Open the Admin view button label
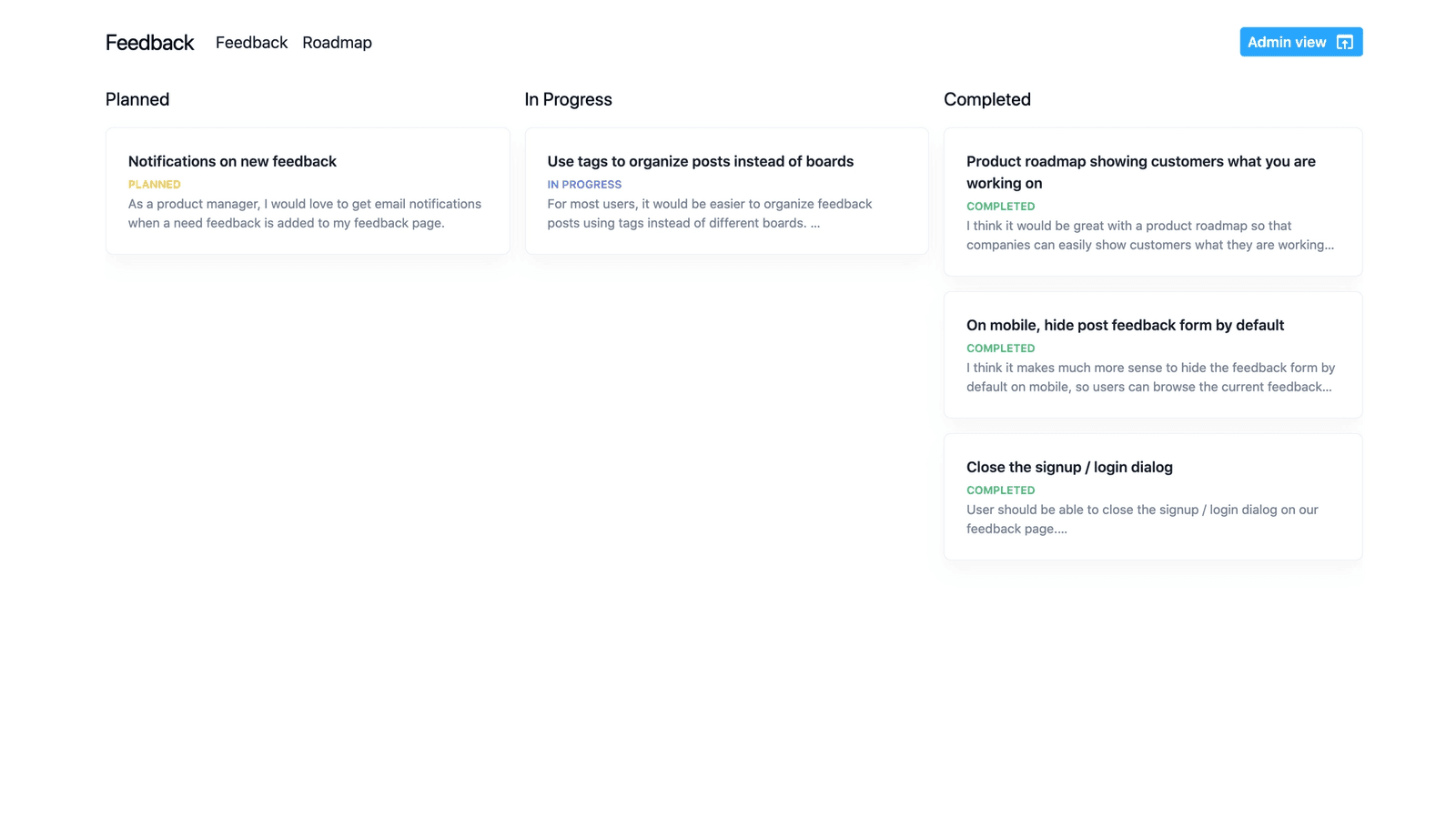The width and height of the screenshot is (1456, 819). 1286,43
